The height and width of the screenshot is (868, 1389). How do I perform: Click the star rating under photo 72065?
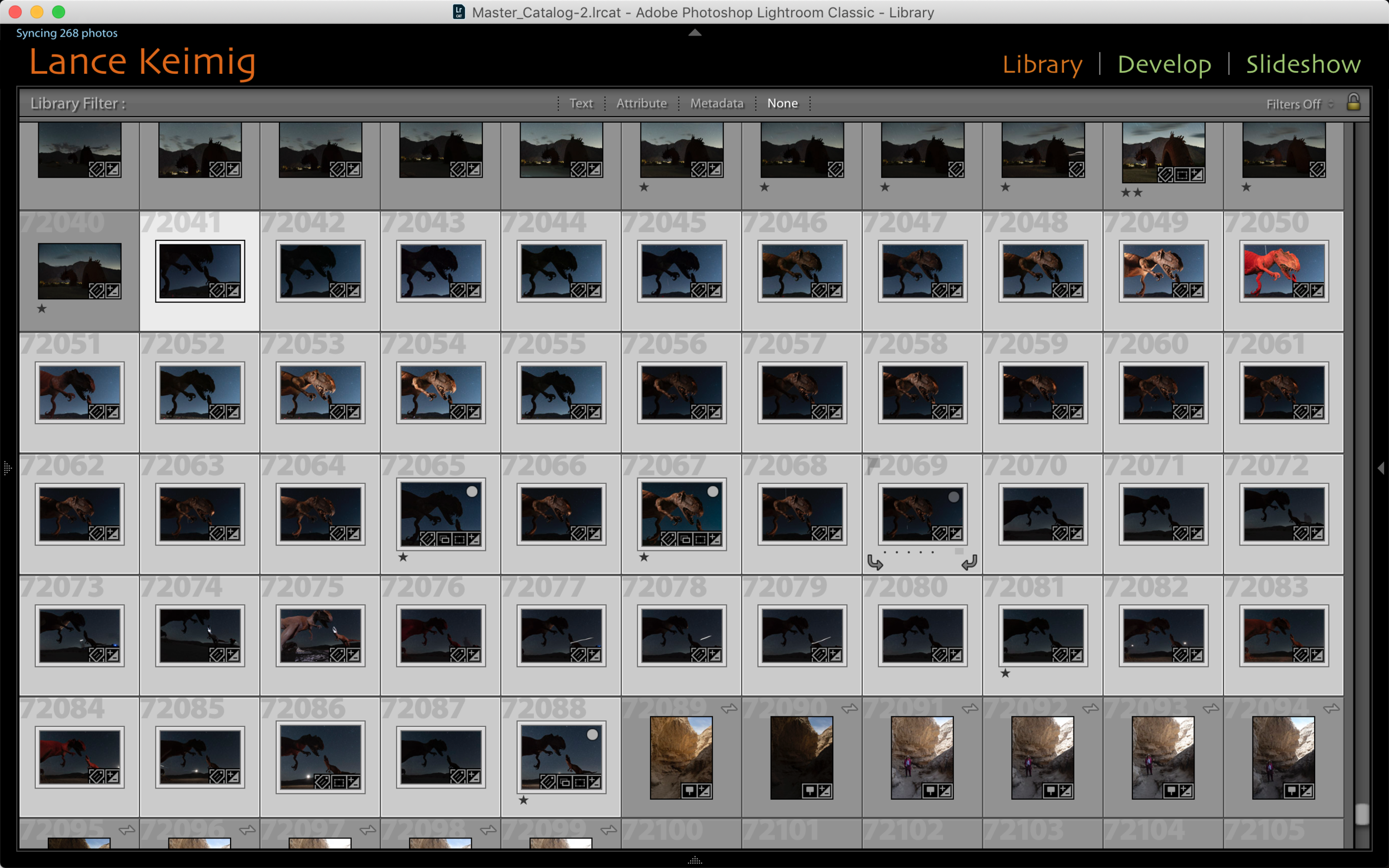403,557
